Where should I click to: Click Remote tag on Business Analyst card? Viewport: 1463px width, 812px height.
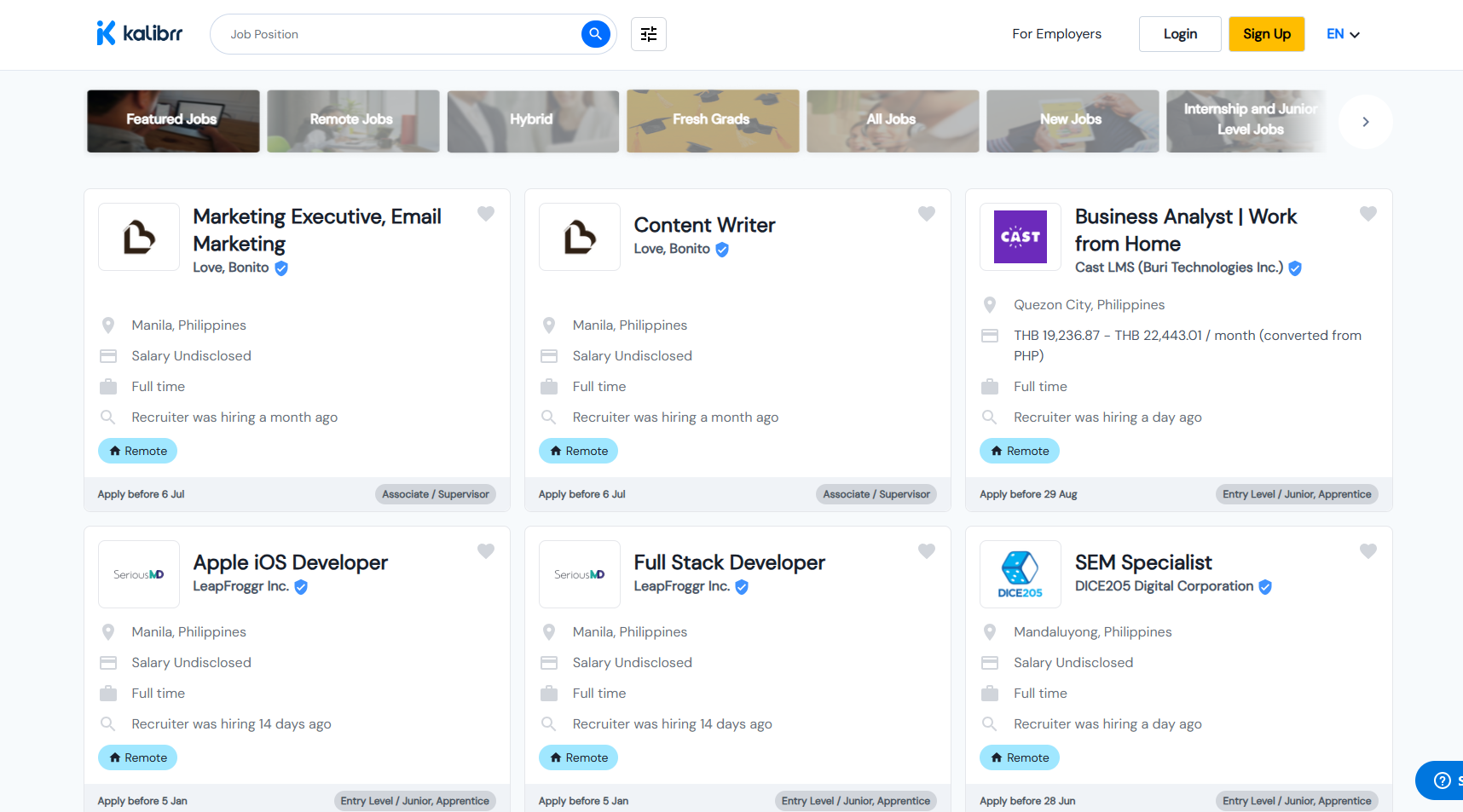click(x=1020, y=451)
